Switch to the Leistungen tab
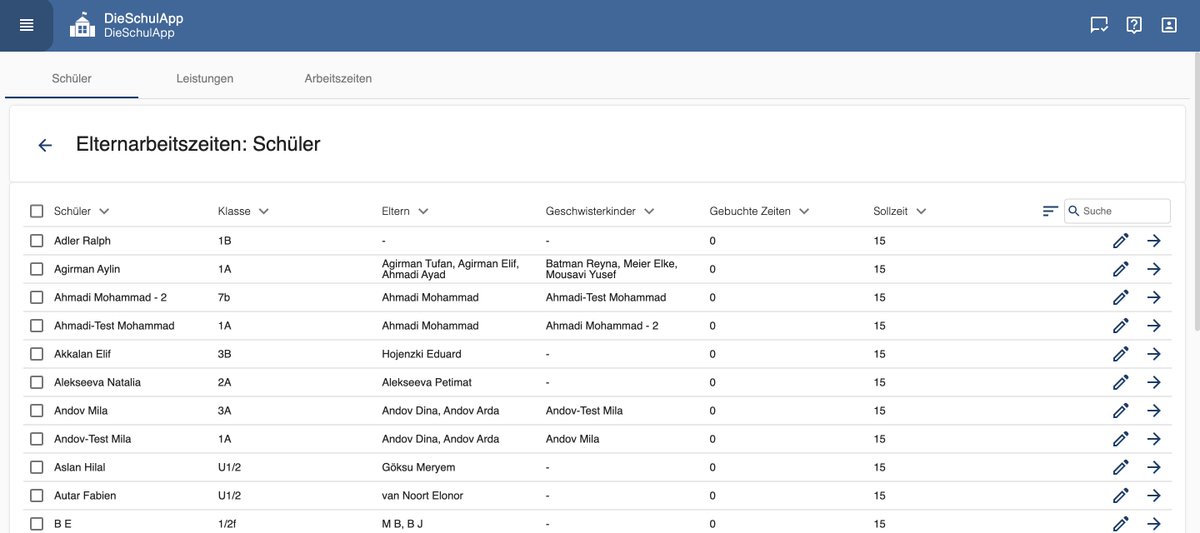The height and width of the screenshot is (533, 1200). pyautogui.click(x=205, y=78)
